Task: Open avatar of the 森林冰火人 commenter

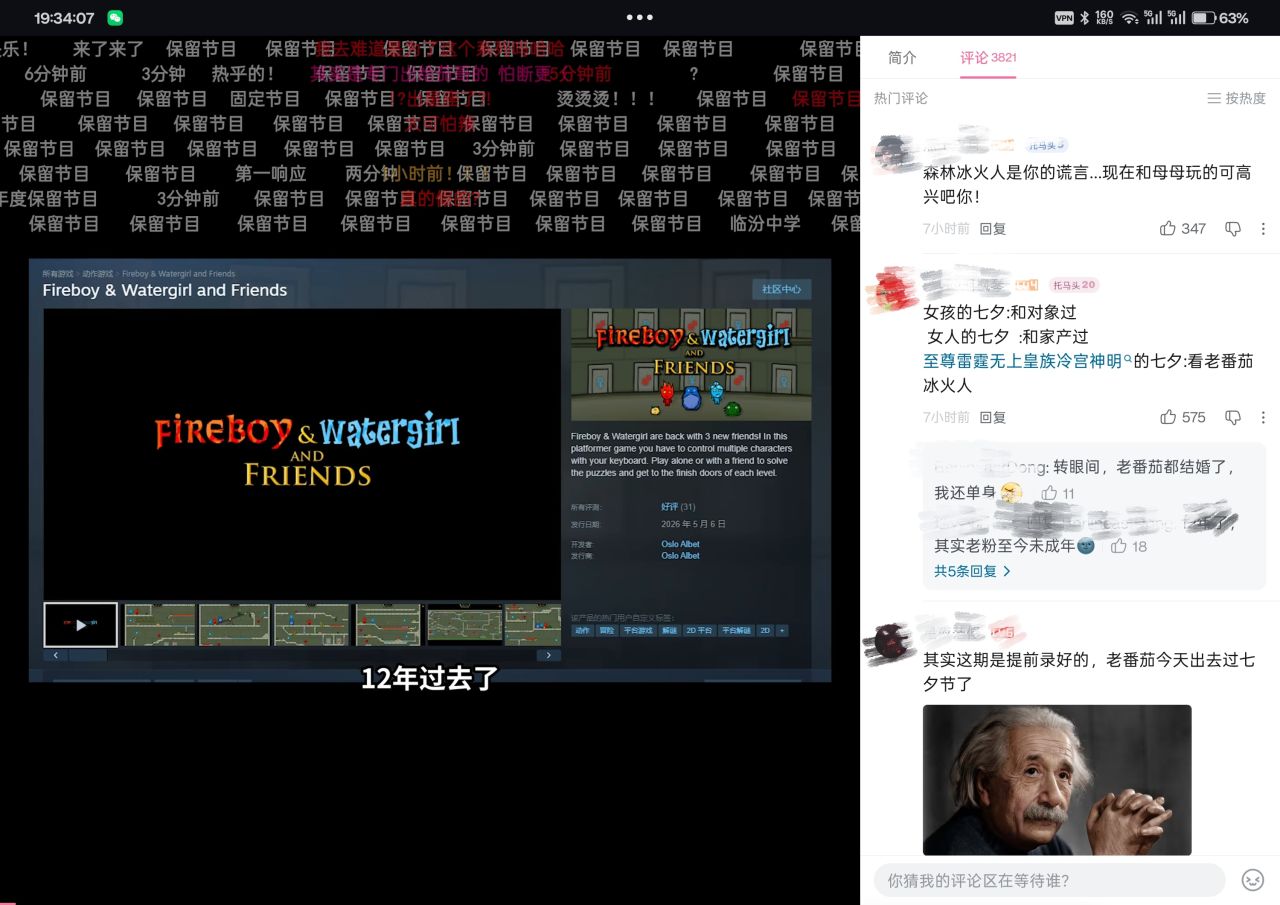Action: click(x=895, y=152)
